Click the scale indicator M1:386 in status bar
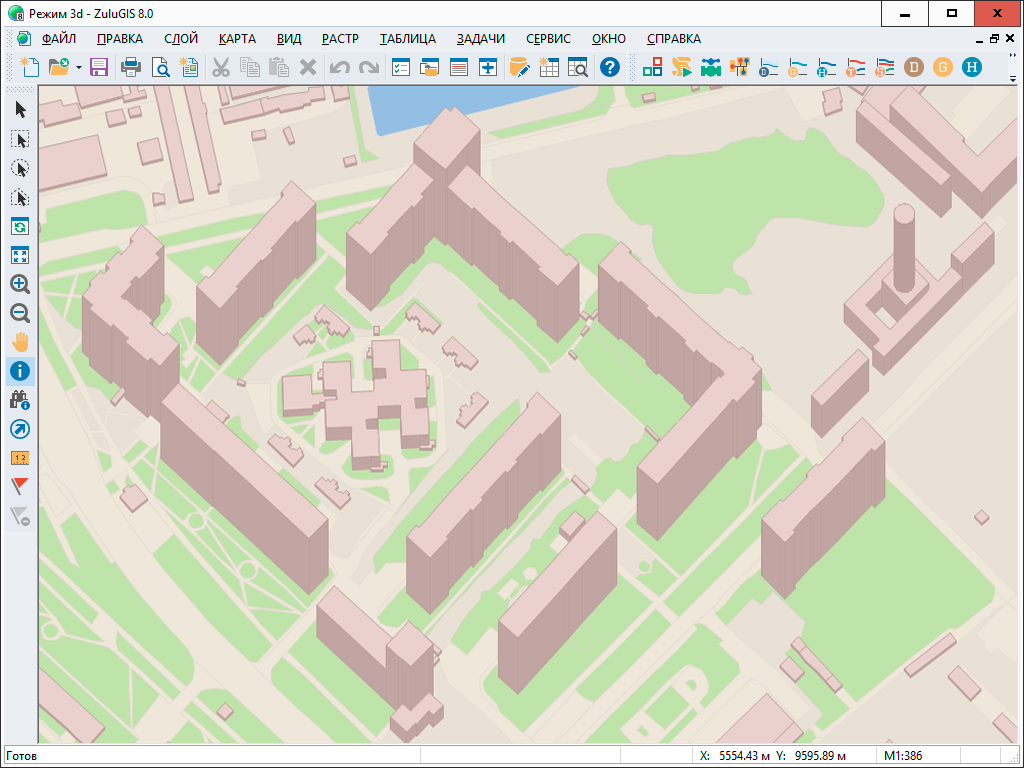The height and width of the screenshot is (768, 1024). pos(903,756)
